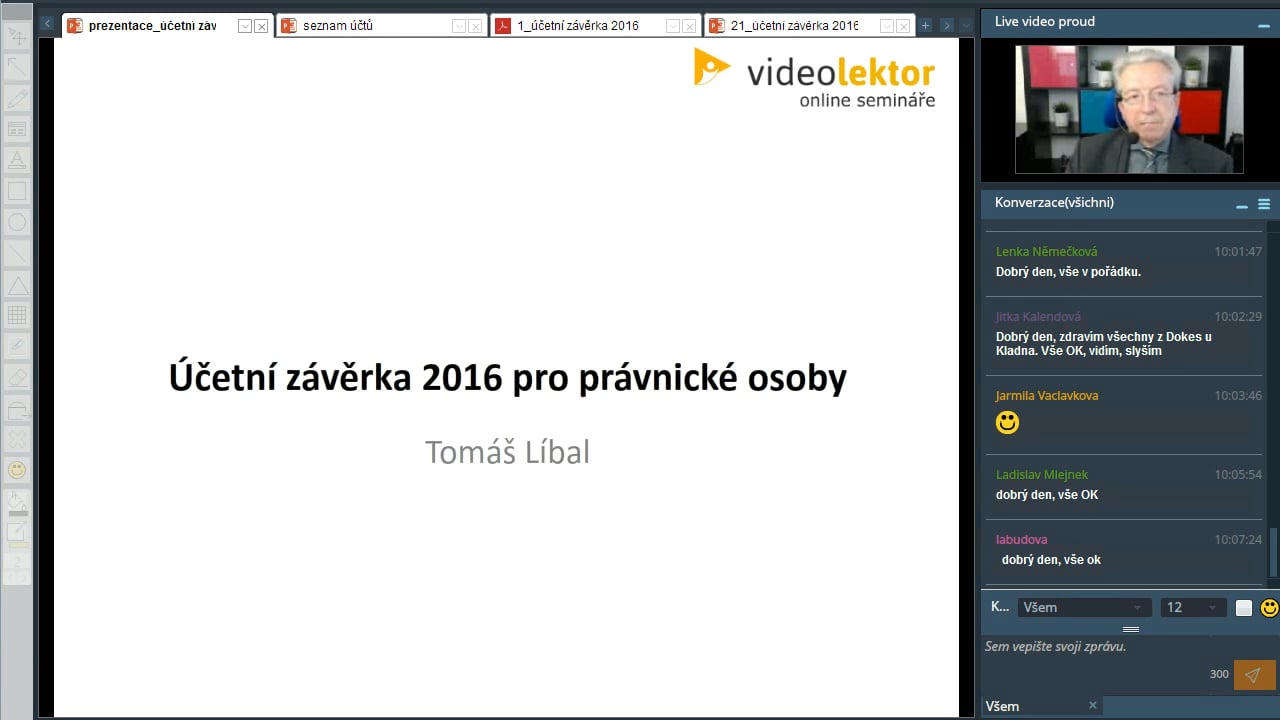This screenshot has width=1280, height=720.
Task: Click the conversation scrollbar thumb
Action: pyautogui.click(x=1274, y=552)
